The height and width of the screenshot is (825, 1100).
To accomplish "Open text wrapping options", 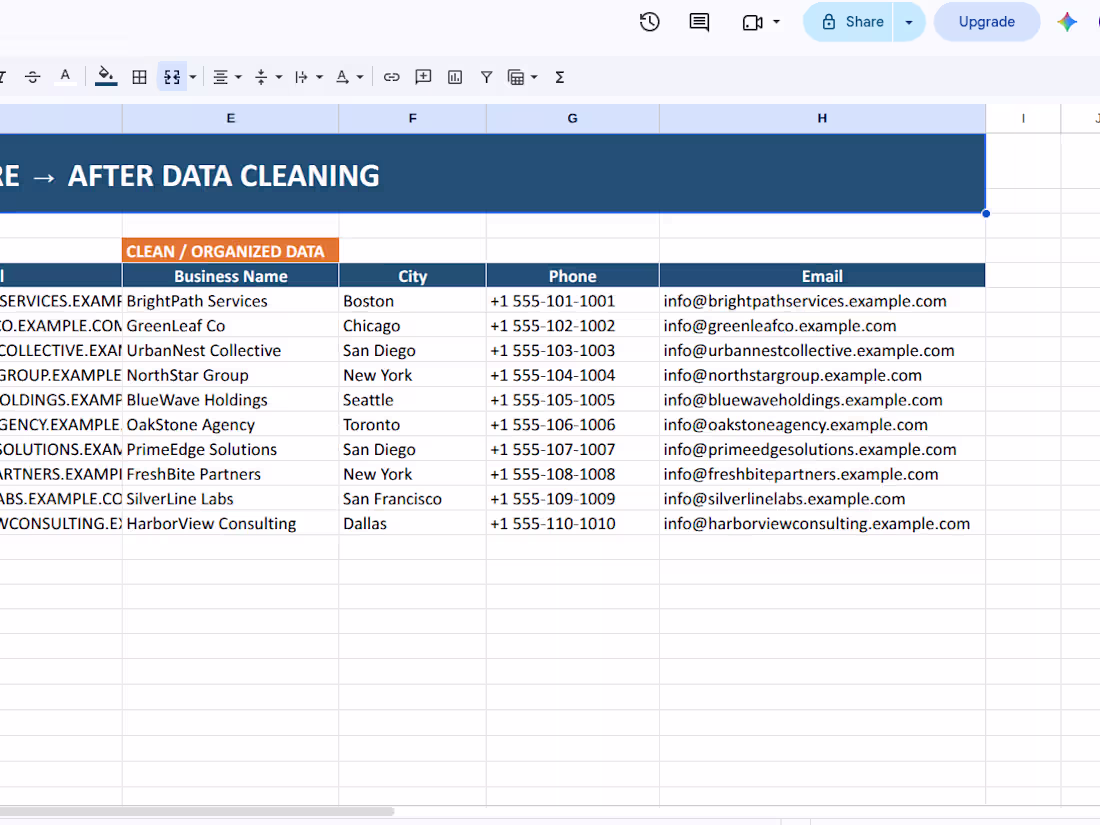I will (x=308, y=77).
